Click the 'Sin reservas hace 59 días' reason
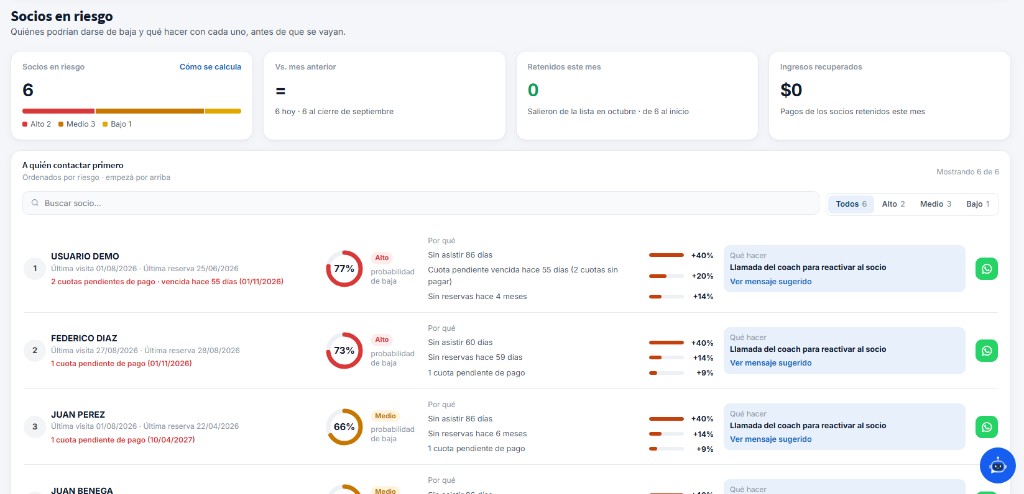The height and width of the screenshot is (494, 1024). pos(475,357)
